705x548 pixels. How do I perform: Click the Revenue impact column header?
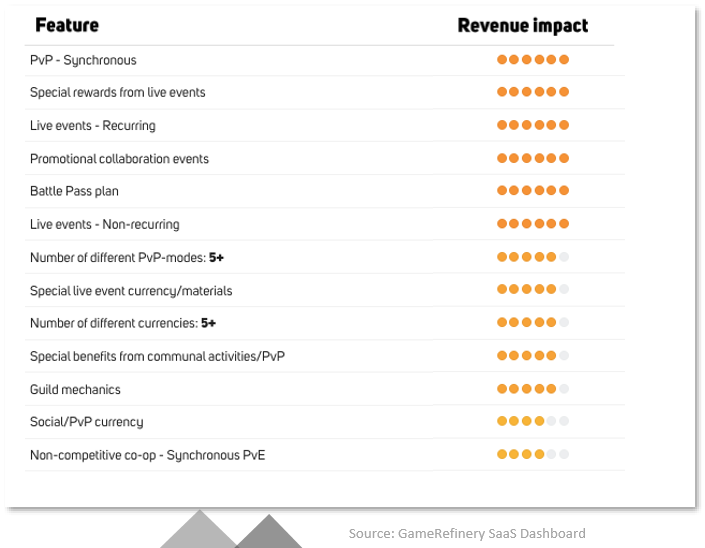click(x=522, y=25)
